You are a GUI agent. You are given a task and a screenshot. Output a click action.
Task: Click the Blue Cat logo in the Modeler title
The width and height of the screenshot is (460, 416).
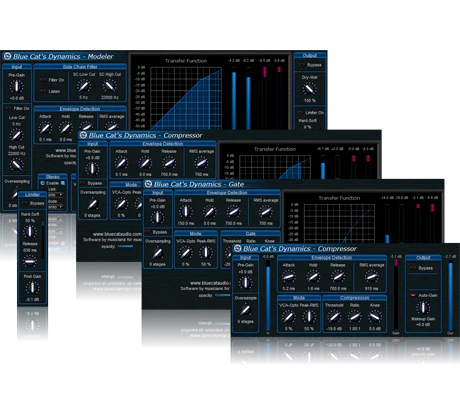click(7, 56)
